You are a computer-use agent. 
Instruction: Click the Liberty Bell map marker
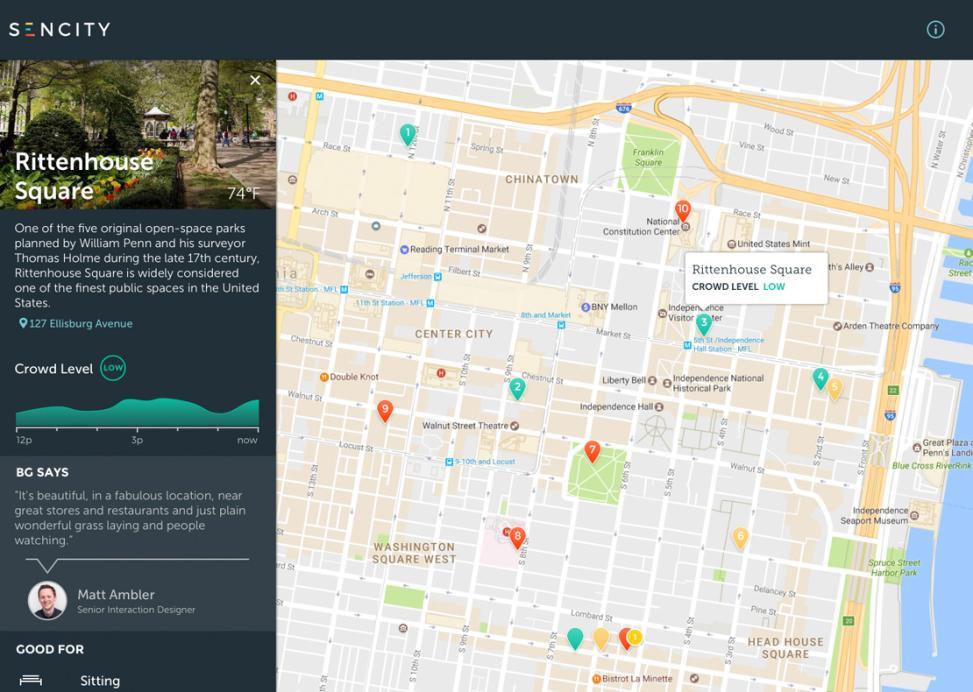click(x=652, y=380)
